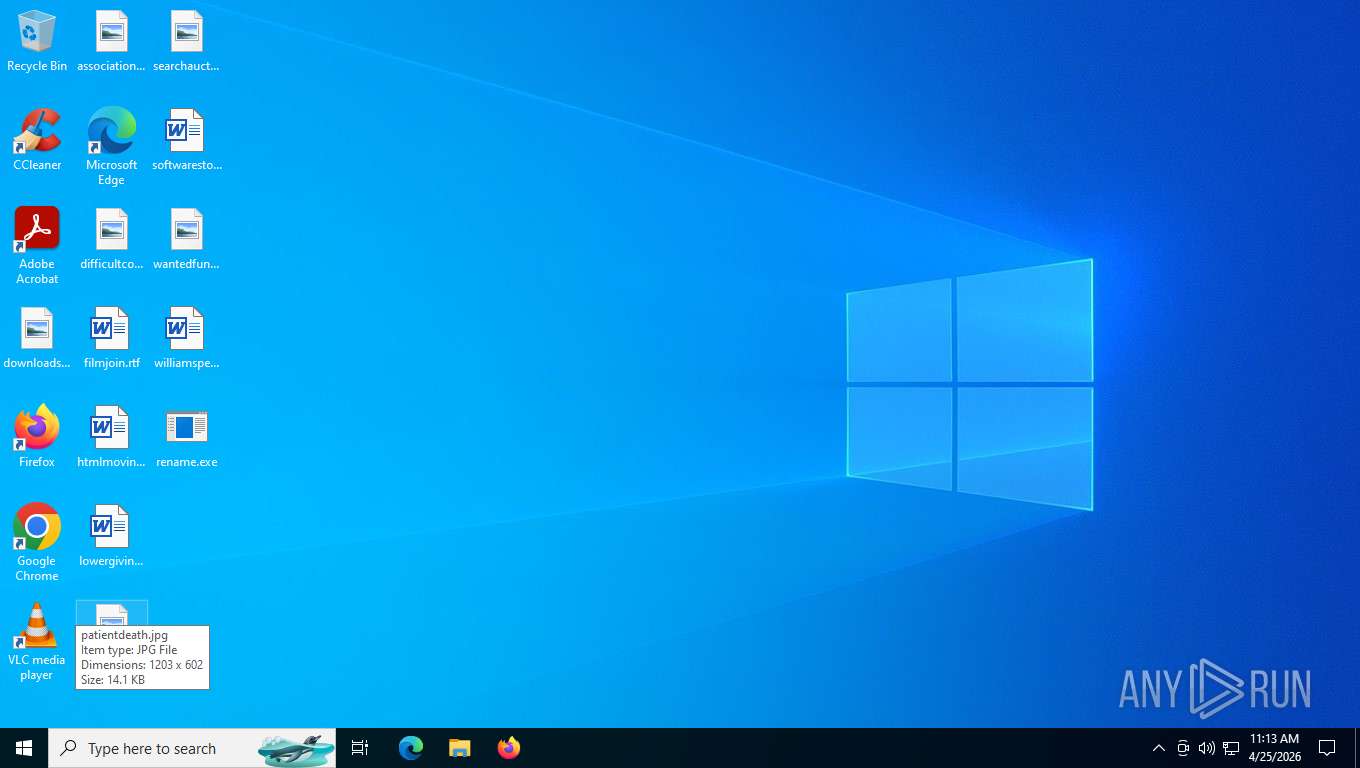Screen dimensions: 1360x768
Task: Click the Show desktop strip
Action: 1356,748
